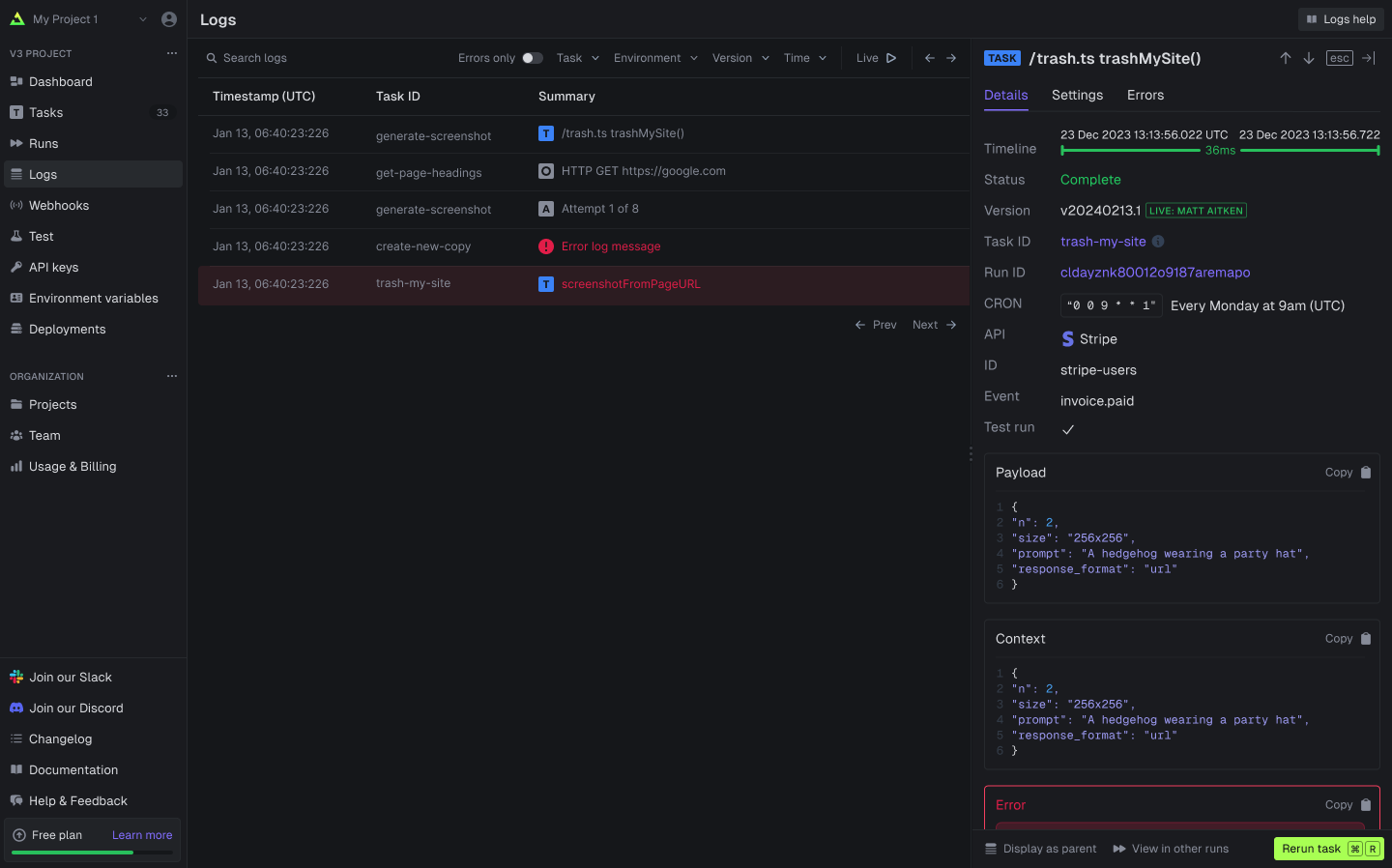Go to the previous log with up arrow
Screen dimensions: 1392x868
[x=1286, y=58]
